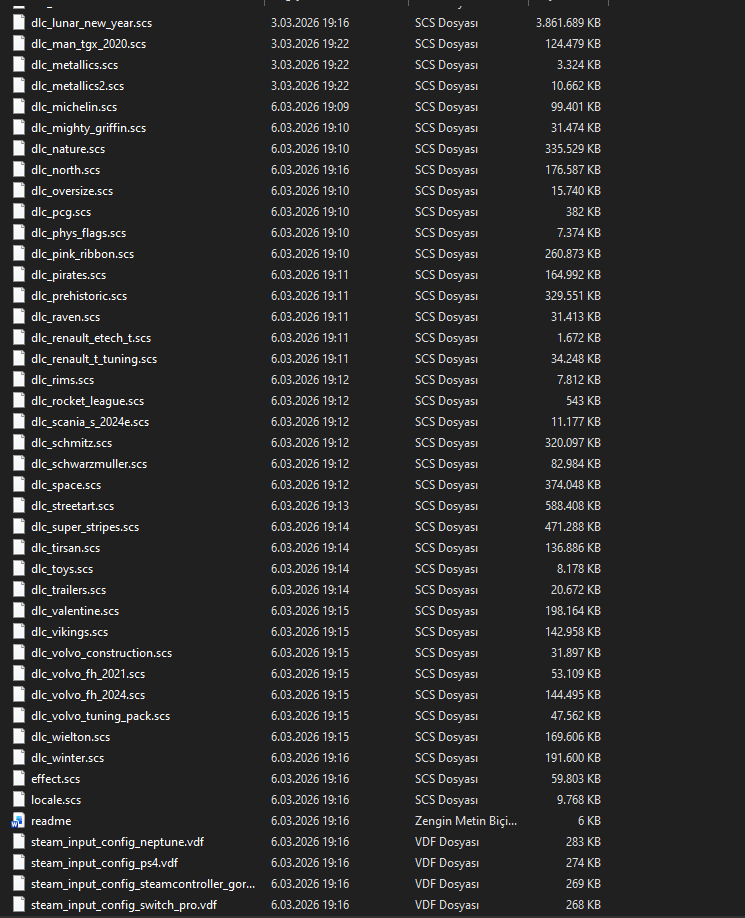Select file name dlc_renault_etech_t.scs

(91, 338)
